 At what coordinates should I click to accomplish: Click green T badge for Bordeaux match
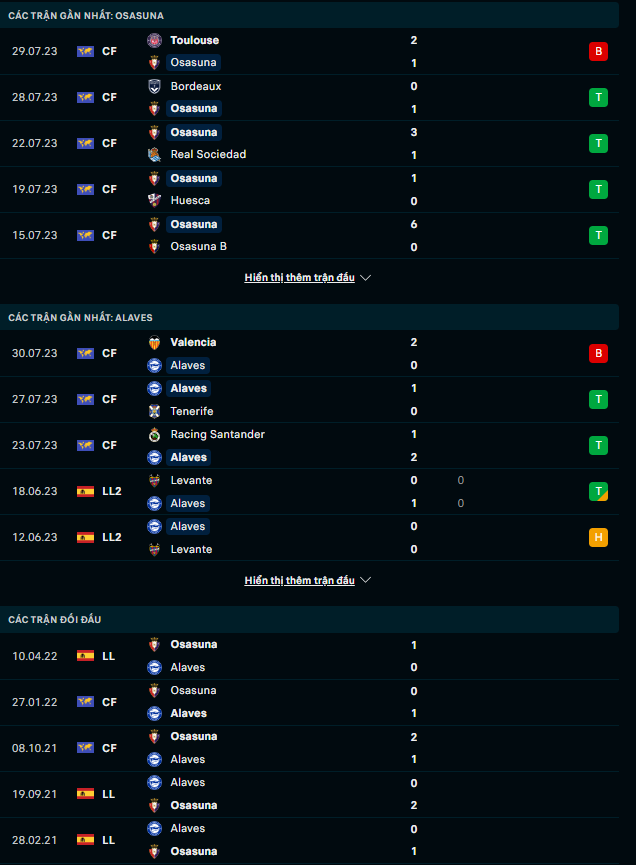click(598, 97)
